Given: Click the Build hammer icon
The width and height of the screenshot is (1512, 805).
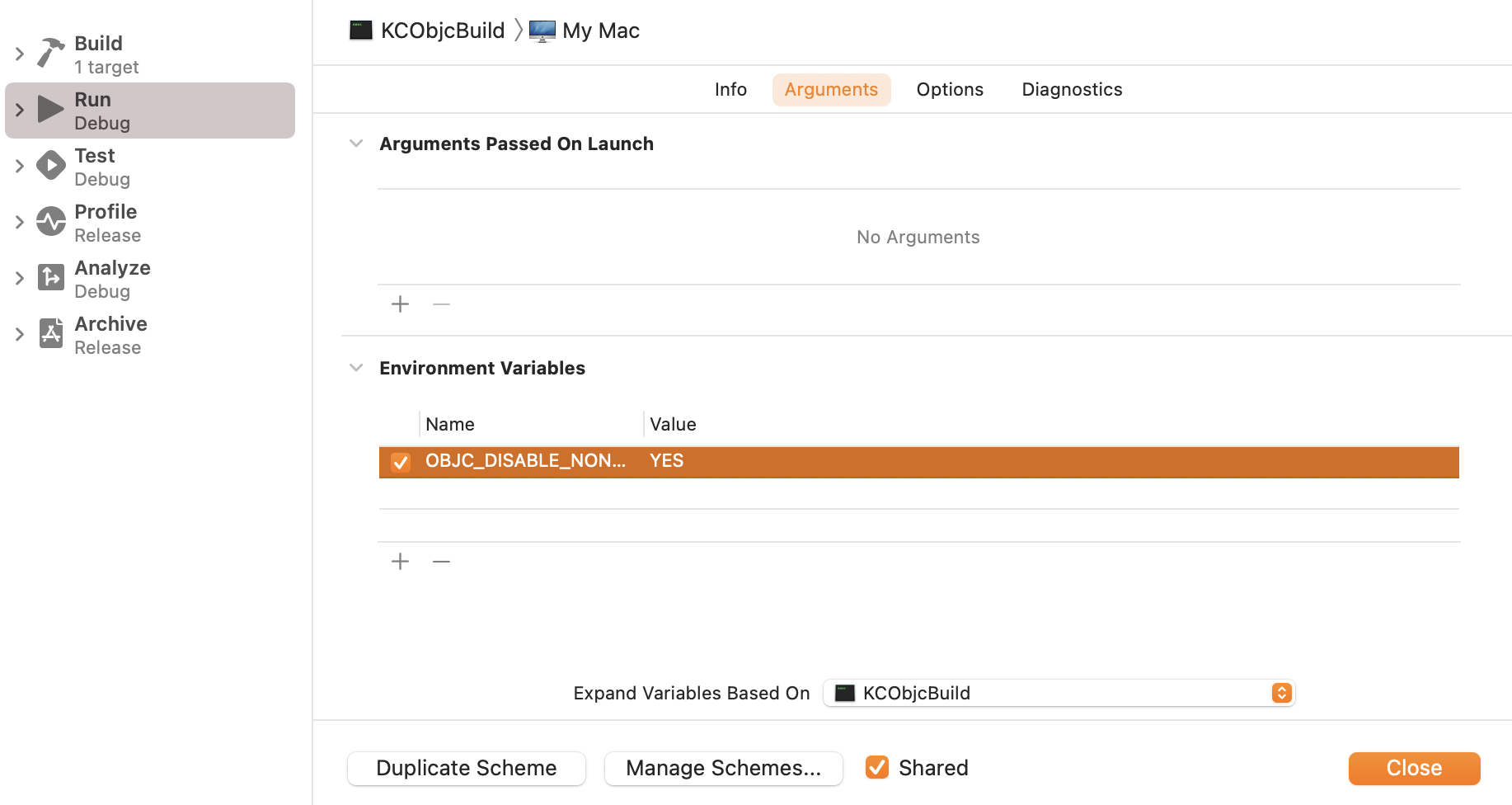Looking at the screenshot, I should (50, 54).
